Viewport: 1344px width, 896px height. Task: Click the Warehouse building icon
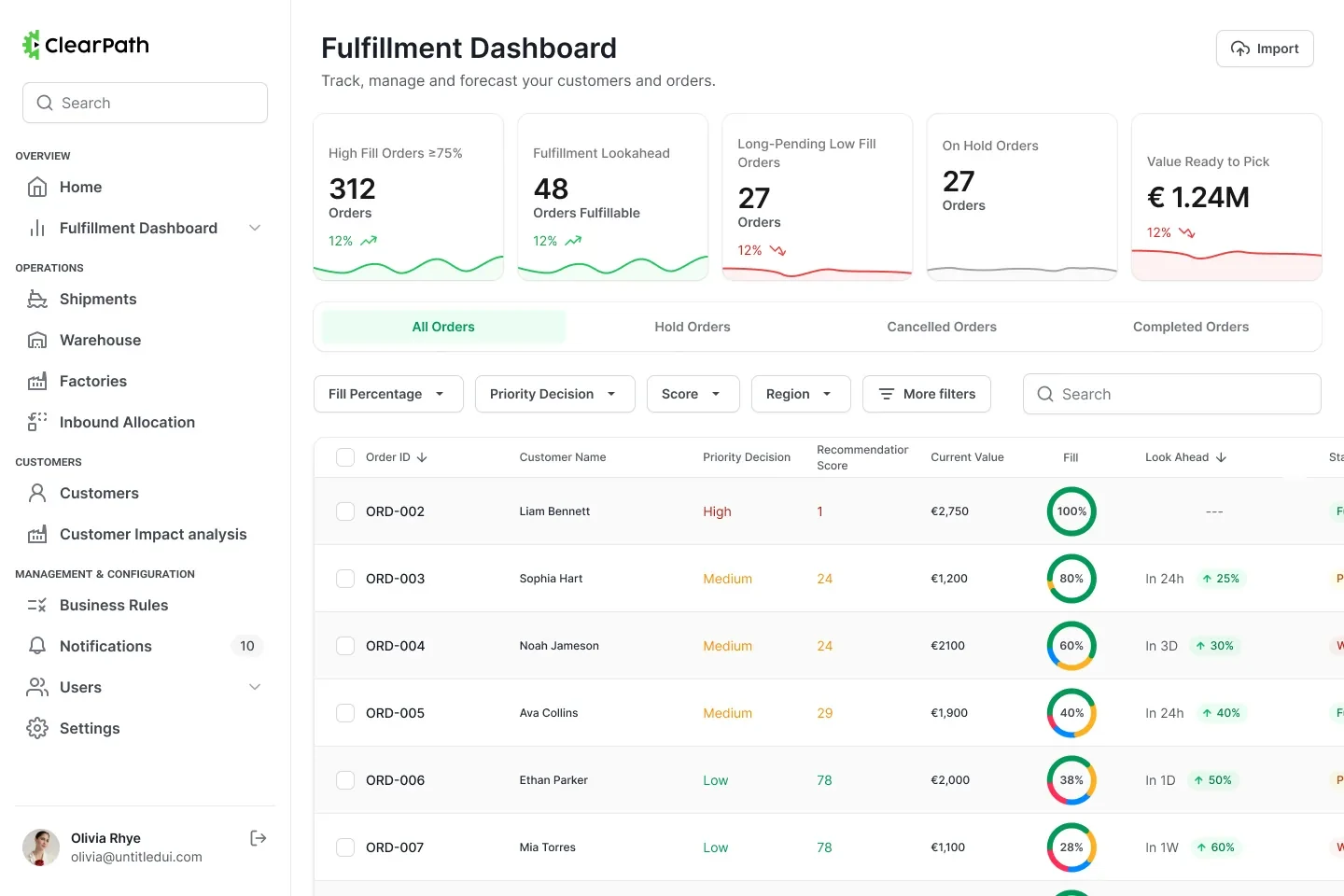coord(37,340)
